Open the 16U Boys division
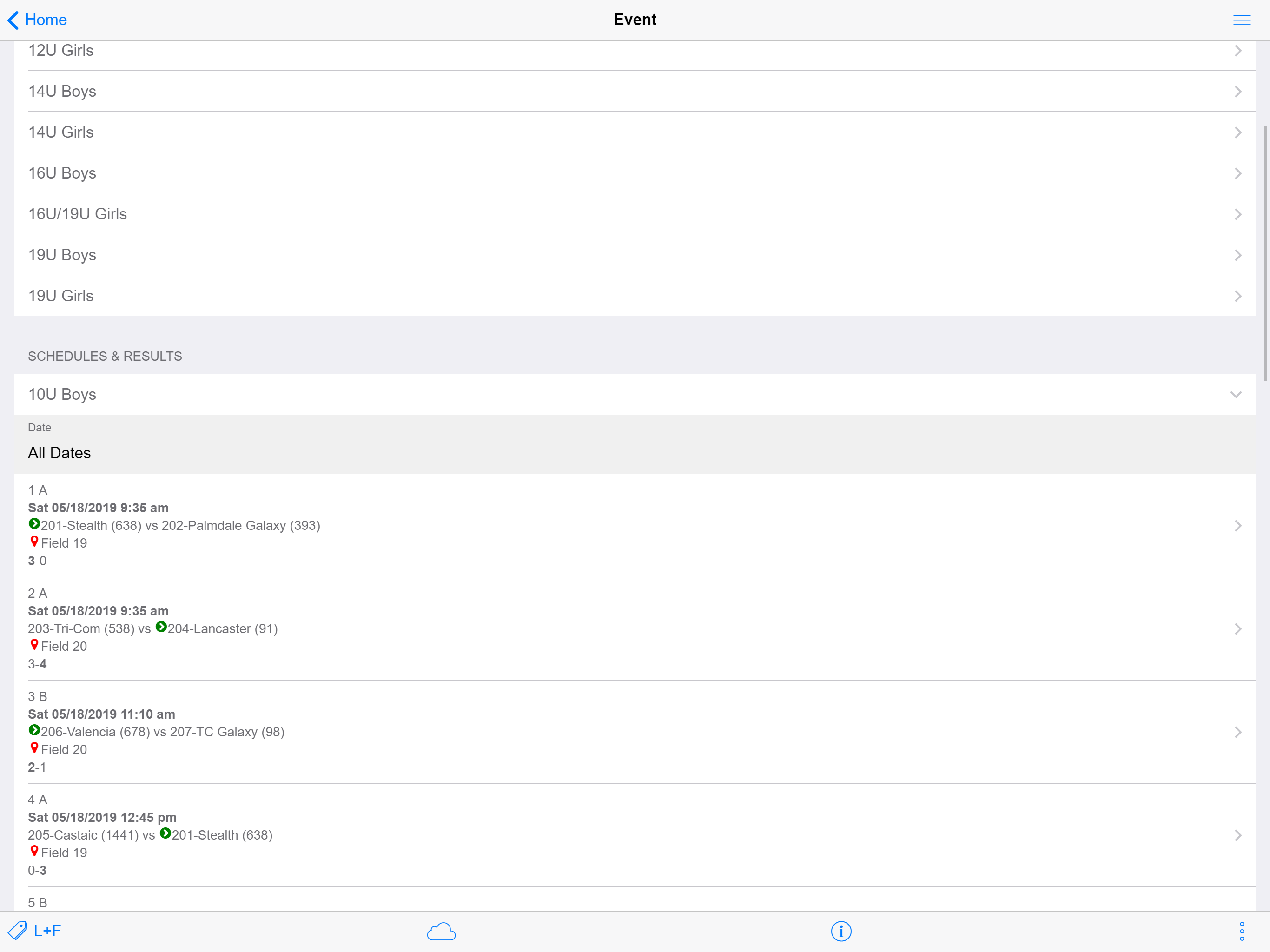This screenshot has width=1270, height=952. pos(635,173)
